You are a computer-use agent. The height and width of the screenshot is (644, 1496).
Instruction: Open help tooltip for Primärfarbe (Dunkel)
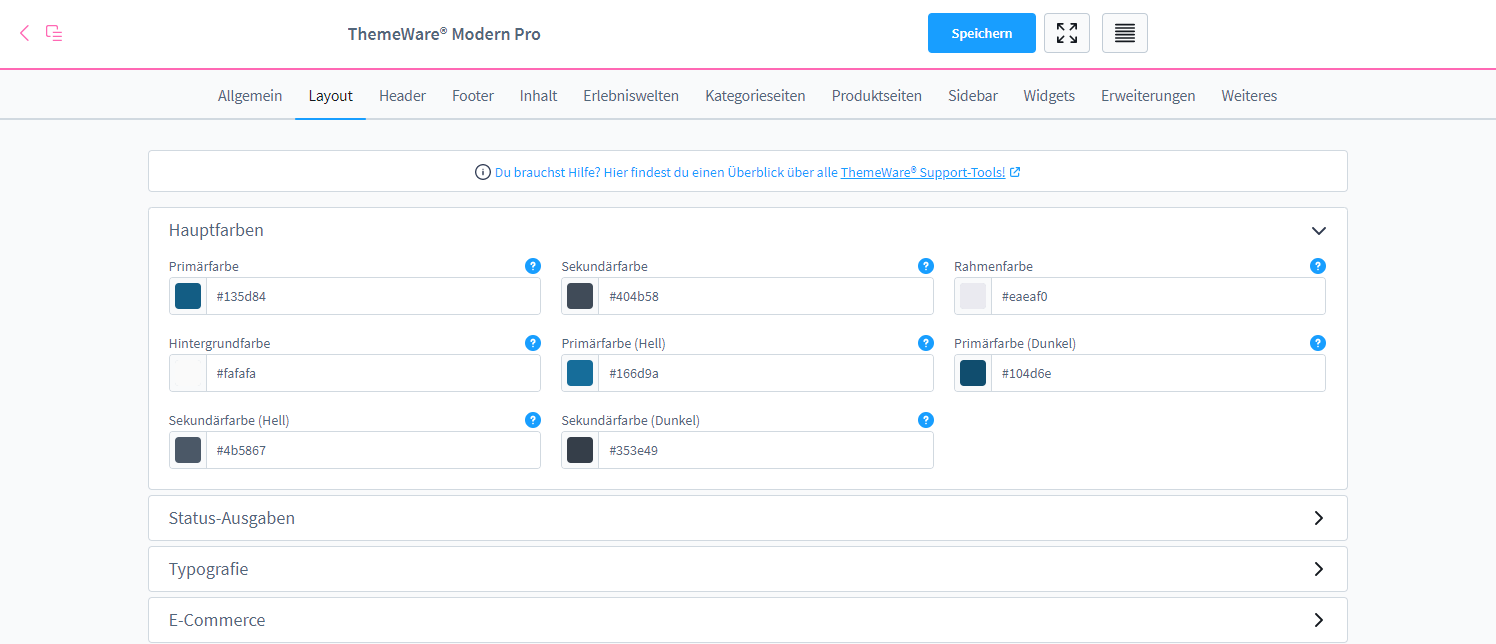coord(1318,343)
